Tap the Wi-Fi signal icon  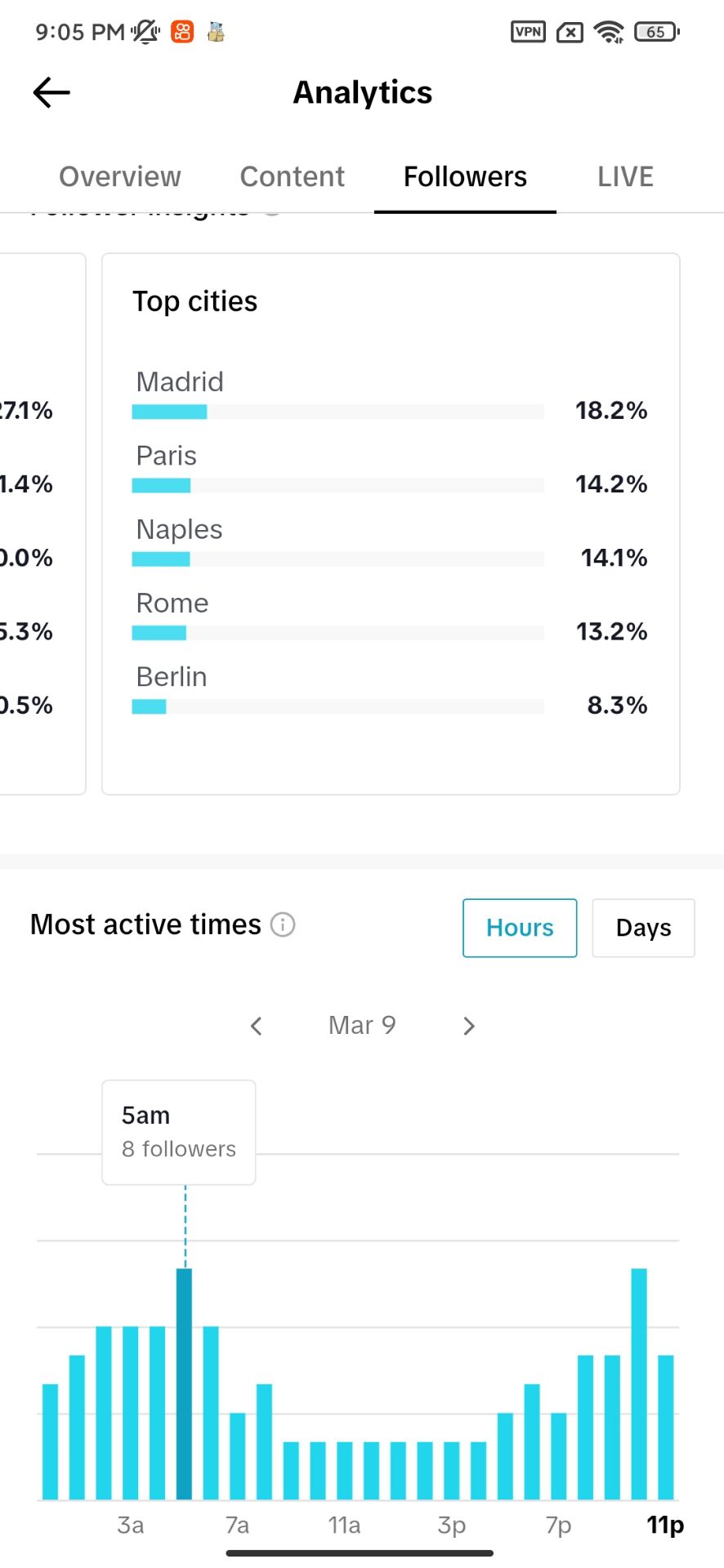tap(609, 32)
